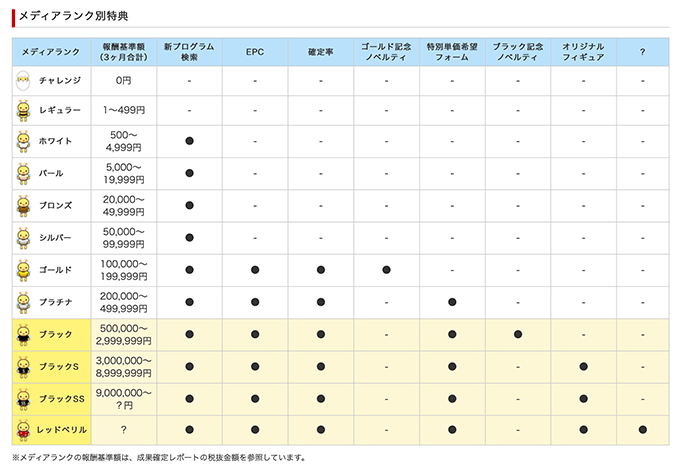Click the EPC column header

255,52
